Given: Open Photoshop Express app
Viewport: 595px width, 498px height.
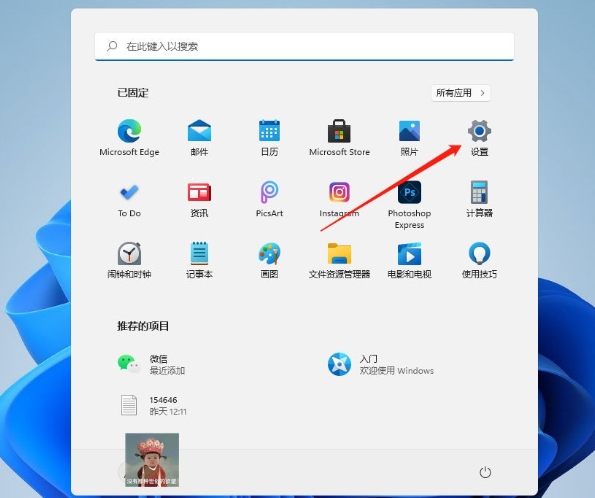Looking at the screenshot, I should click(x=409, y=205).
